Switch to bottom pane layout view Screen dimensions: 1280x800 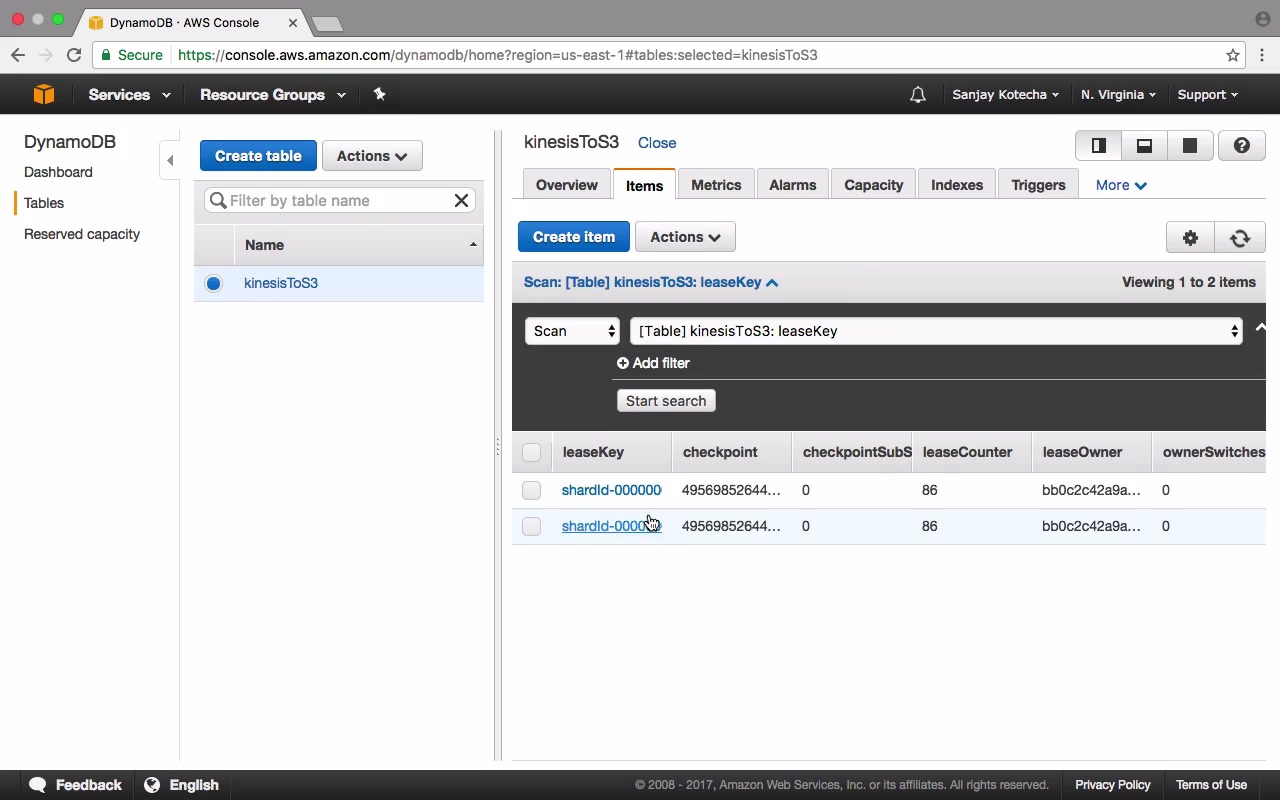point(1144,146)
